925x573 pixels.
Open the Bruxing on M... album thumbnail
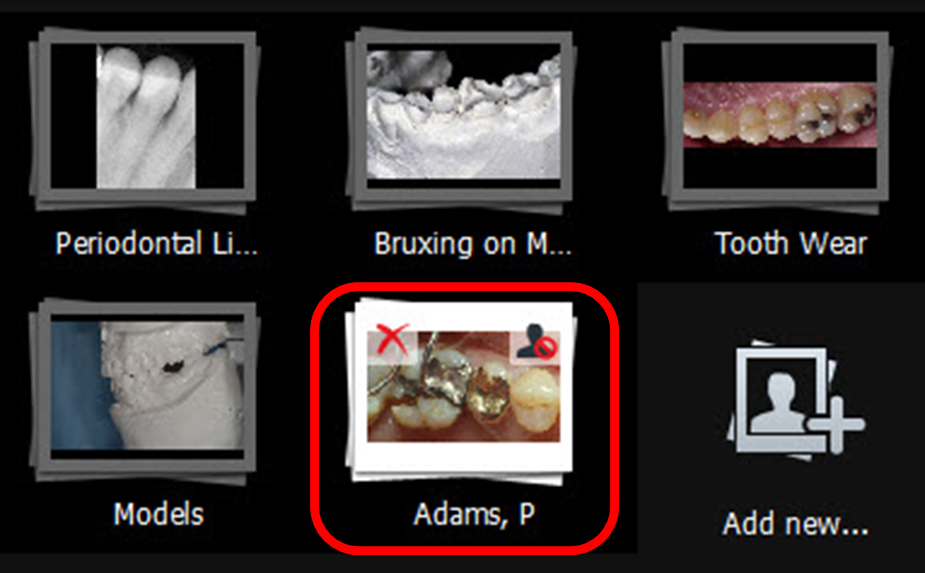(462, 118)
